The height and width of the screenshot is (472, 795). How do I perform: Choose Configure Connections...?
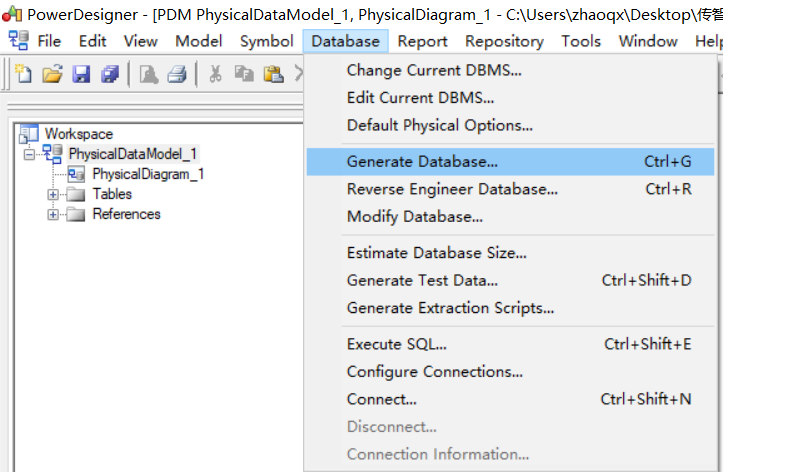click(x=511, y=372)
